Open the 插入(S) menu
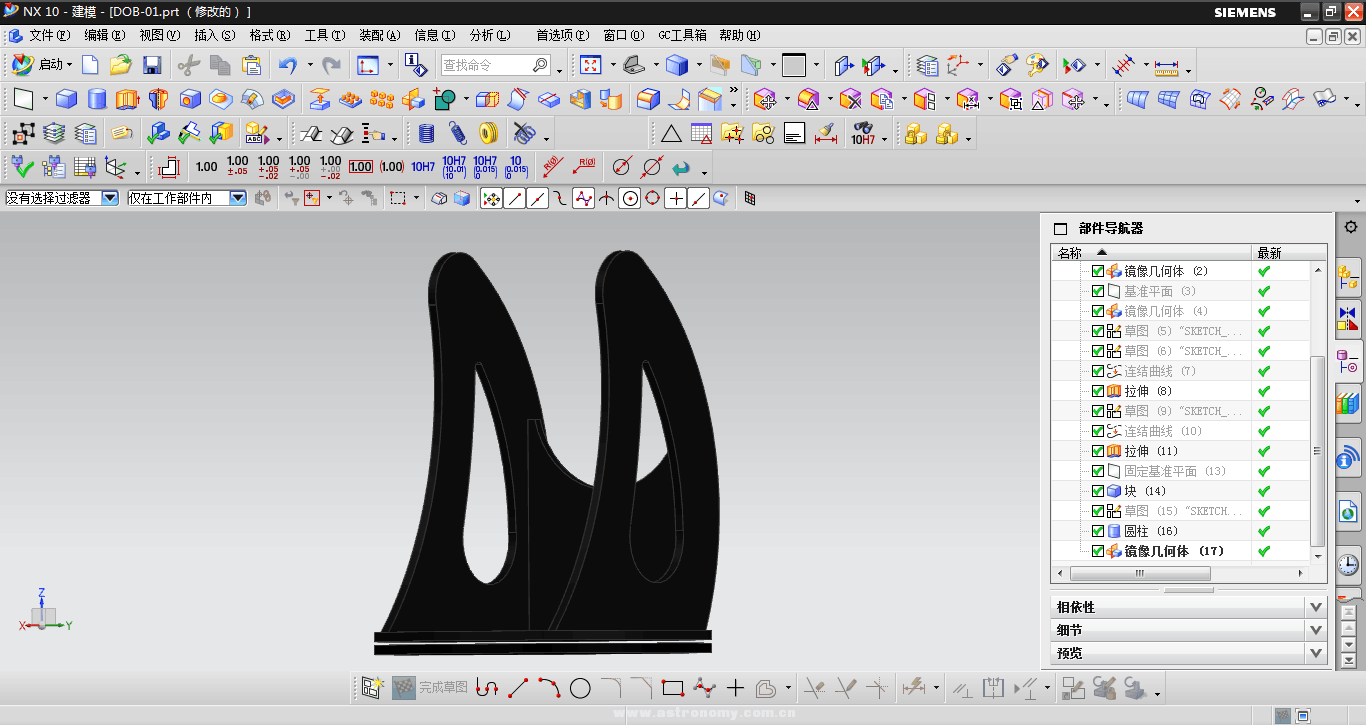Screen dimensions: 1366x725 point(215,35)
